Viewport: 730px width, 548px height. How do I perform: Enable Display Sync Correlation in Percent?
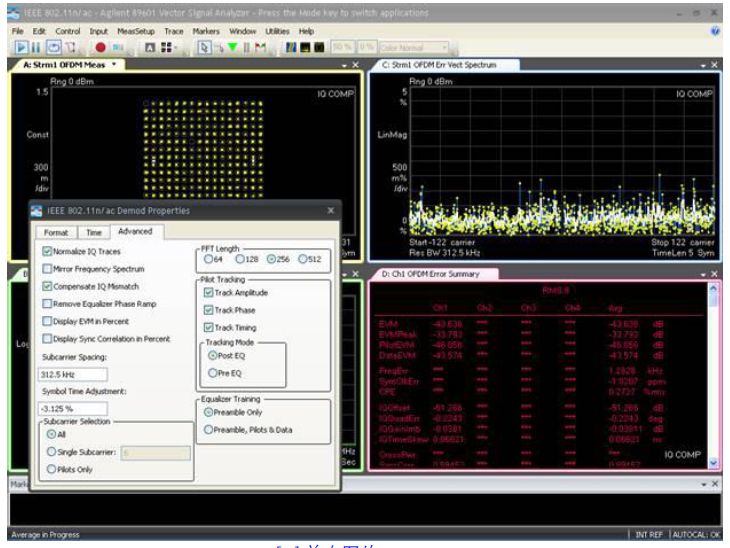point(47,338)
